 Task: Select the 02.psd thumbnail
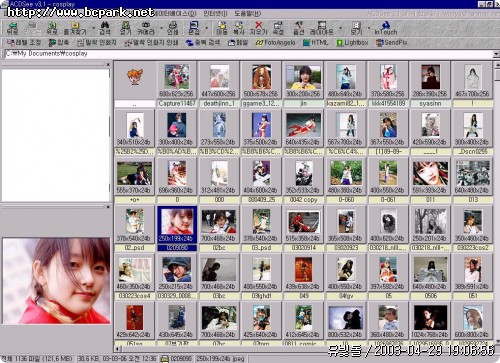click(134, 228)
